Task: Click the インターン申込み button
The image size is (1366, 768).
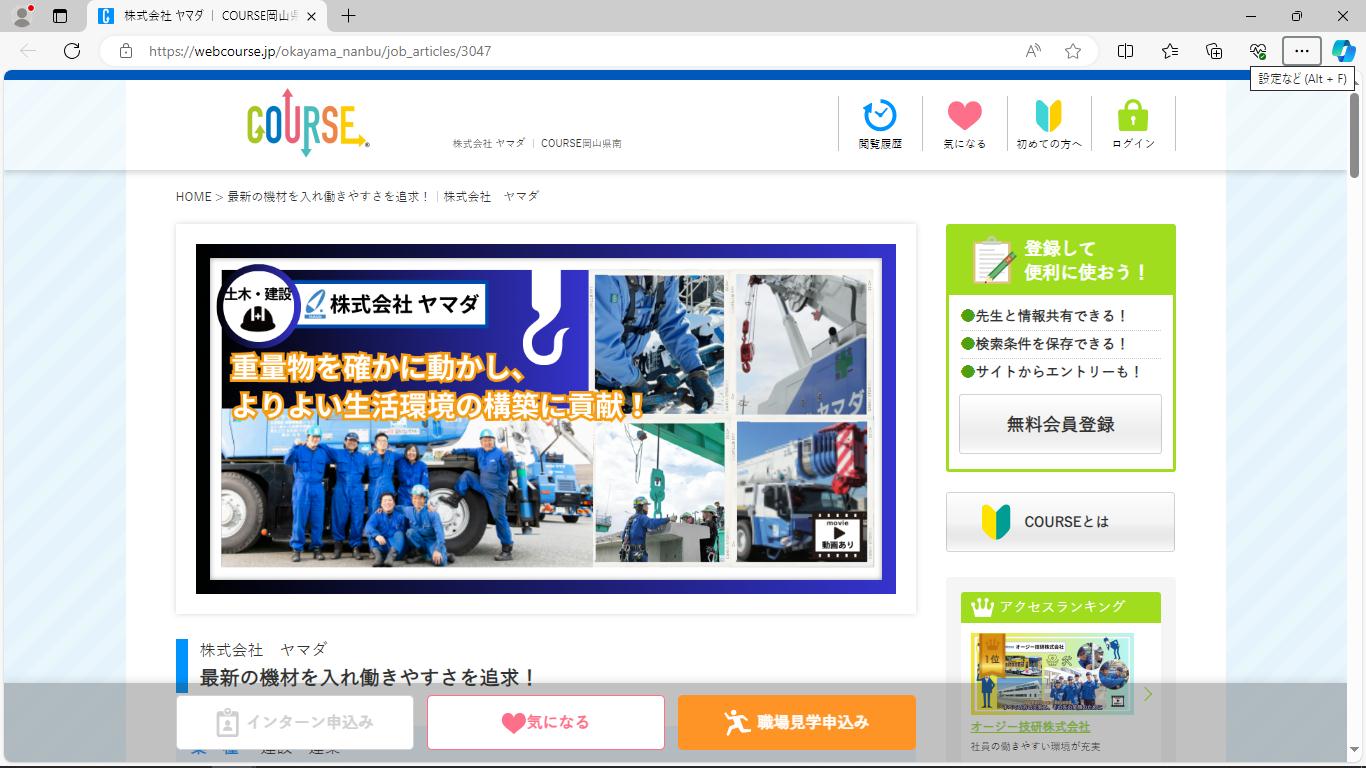Action: pyautogui.click(x=295, y=722)
